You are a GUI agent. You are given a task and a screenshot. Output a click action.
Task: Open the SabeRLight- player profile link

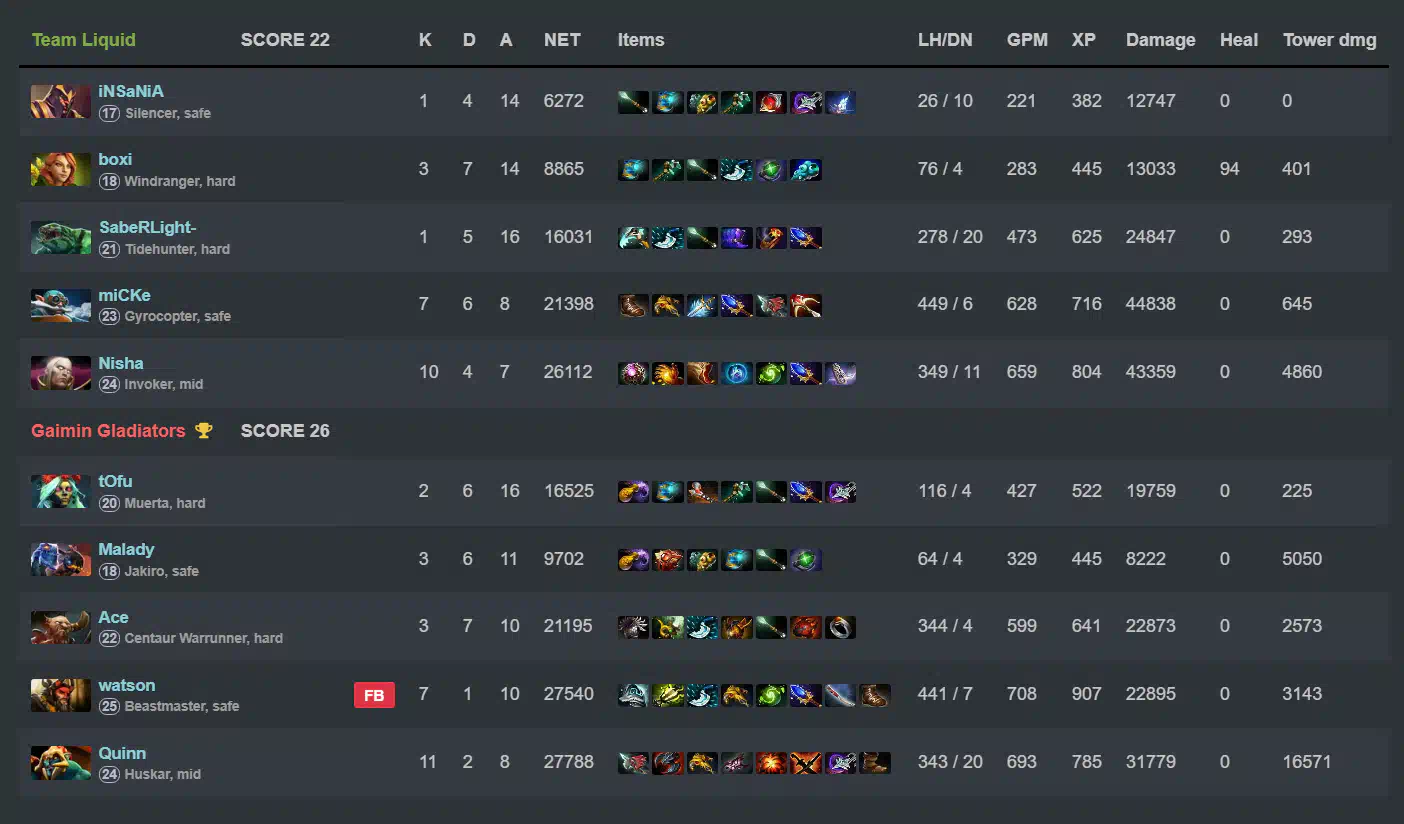pos(147,227)
